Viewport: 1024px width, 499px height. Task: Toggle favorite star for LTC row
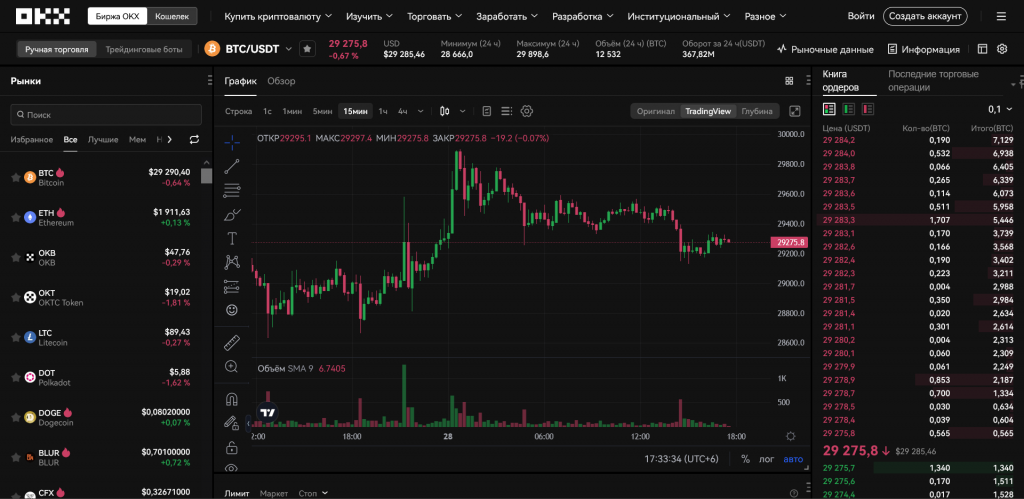(16, 338)
